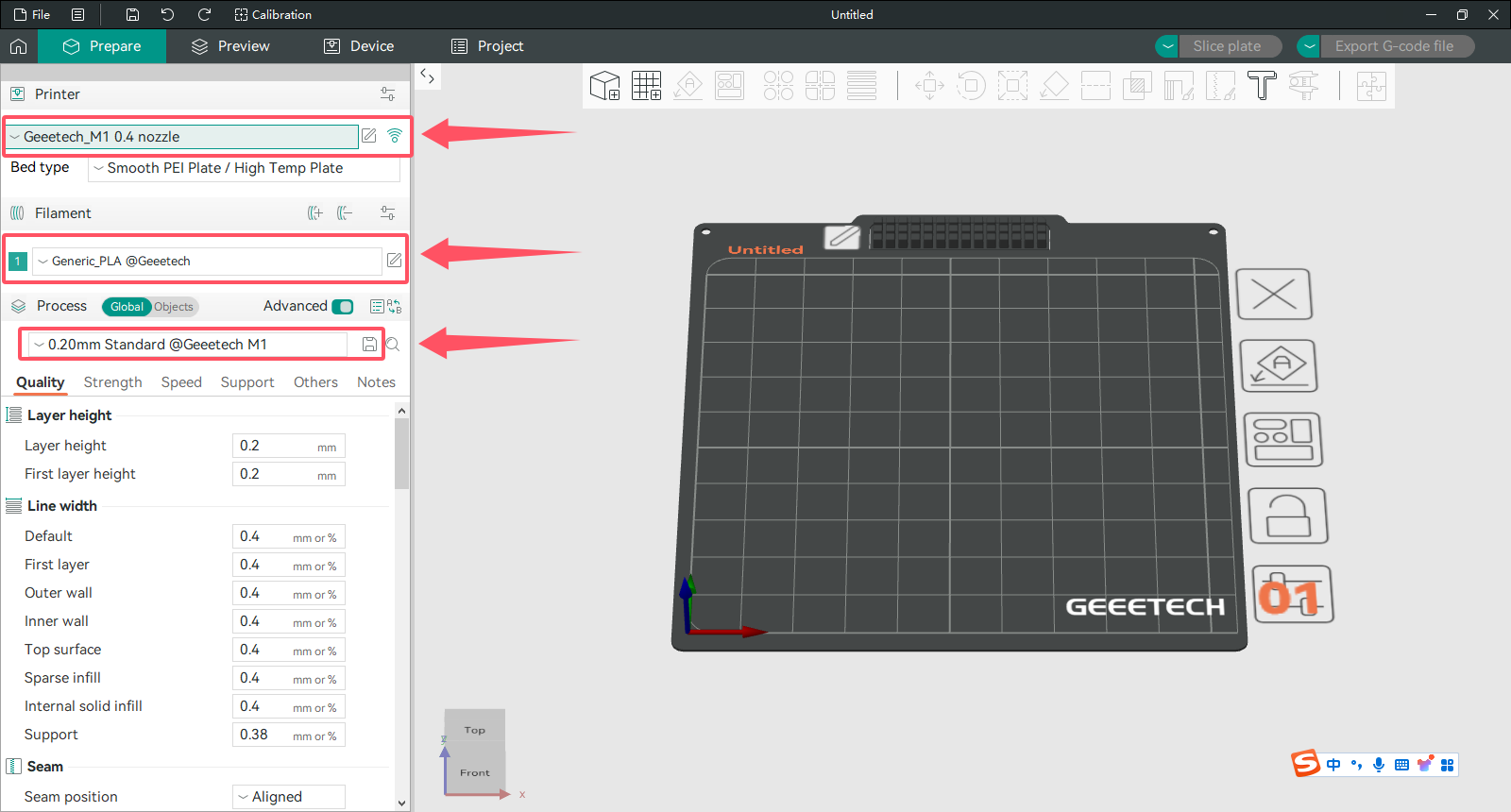
Task: Select the Cut tool
Action: [x=1095, y=86]
